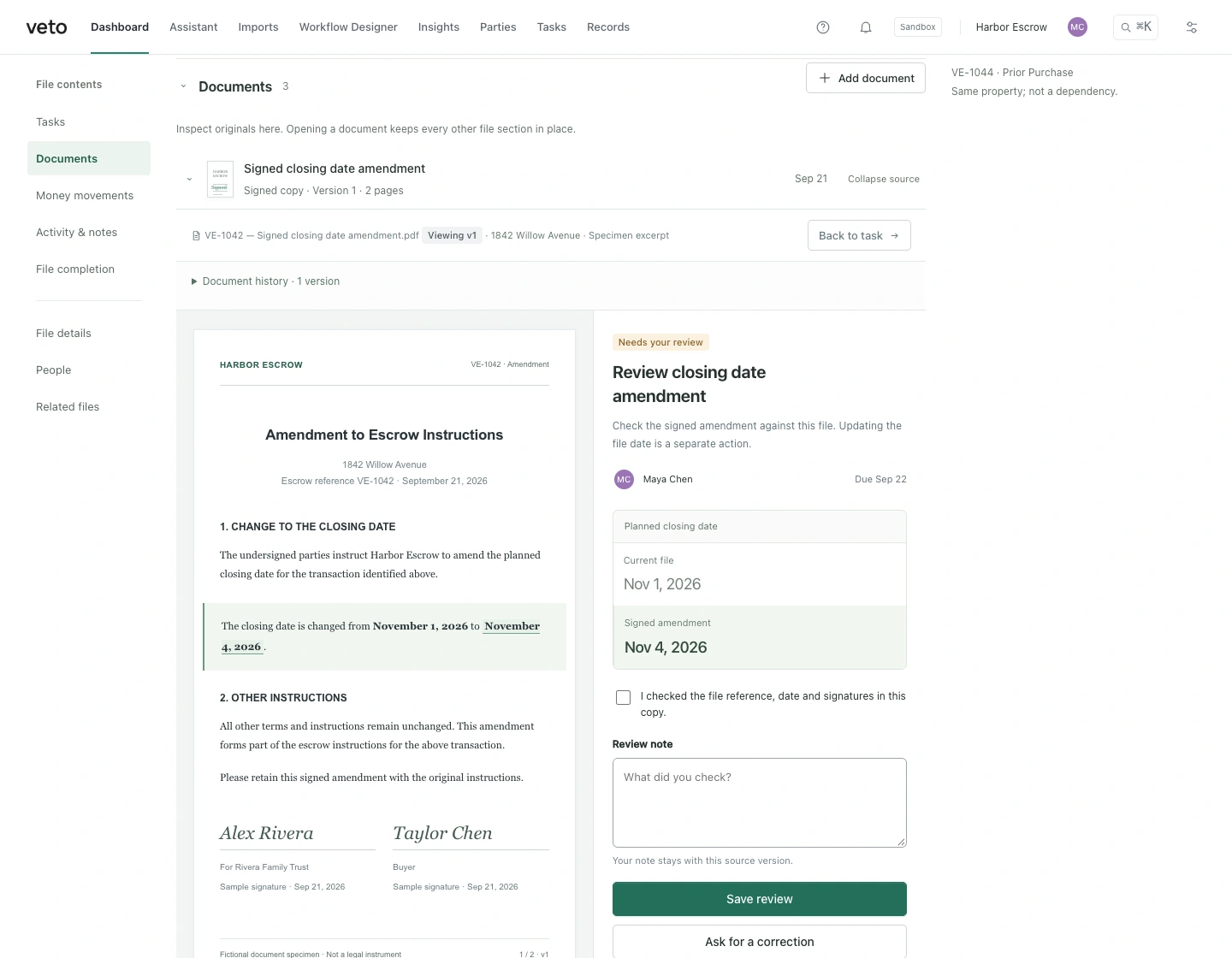Click the file icon beside VE-1042 filename
Image resolution: width=1232 pixels, height=958 pixels.
pyautogui.click(x=196, y=236)
